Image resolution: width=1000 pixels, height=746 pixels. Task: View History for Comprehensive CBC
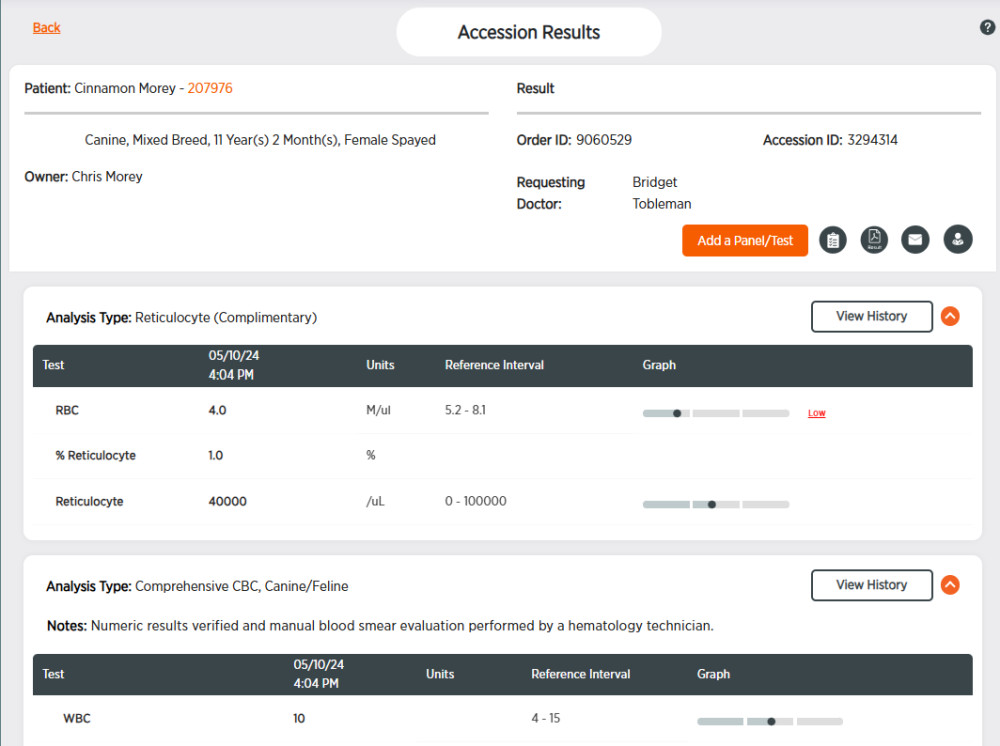(872, 585)
